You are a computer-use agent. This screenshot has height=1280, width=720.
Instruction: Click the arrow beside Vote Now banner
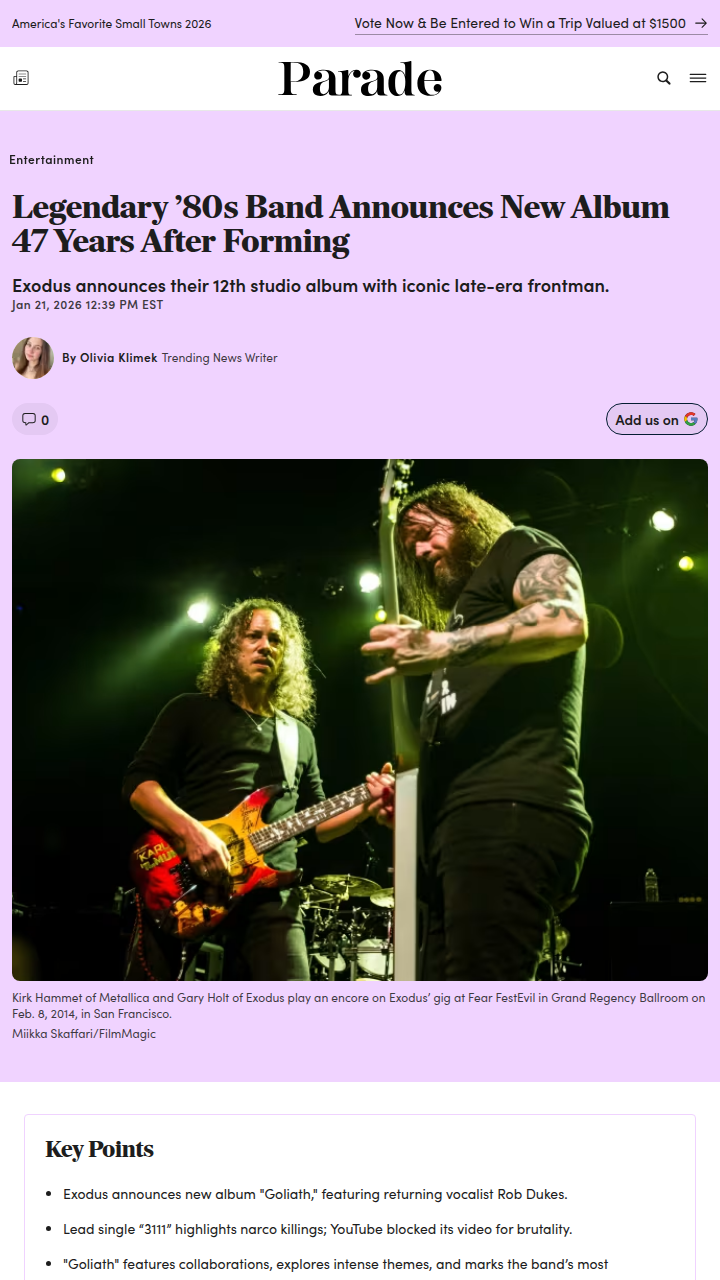701,23
